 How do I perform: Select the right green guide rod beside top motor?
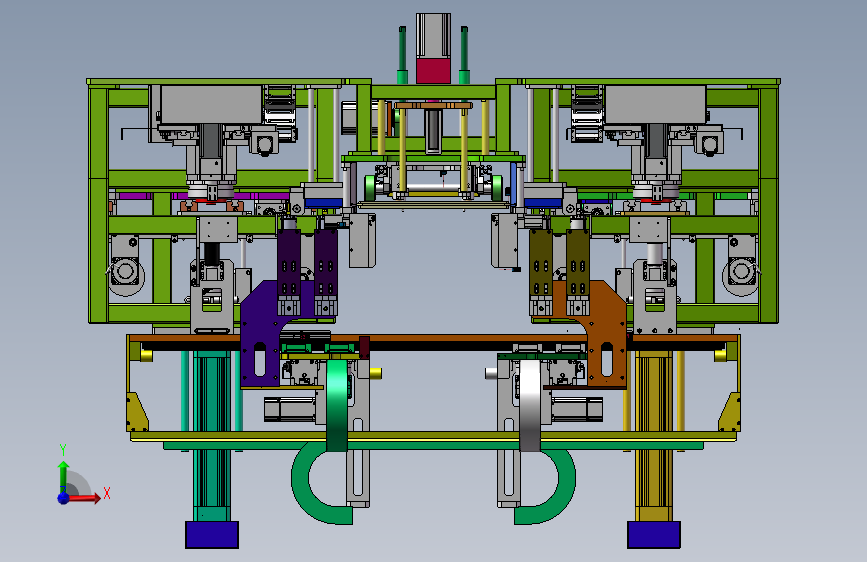coord(464,55)
